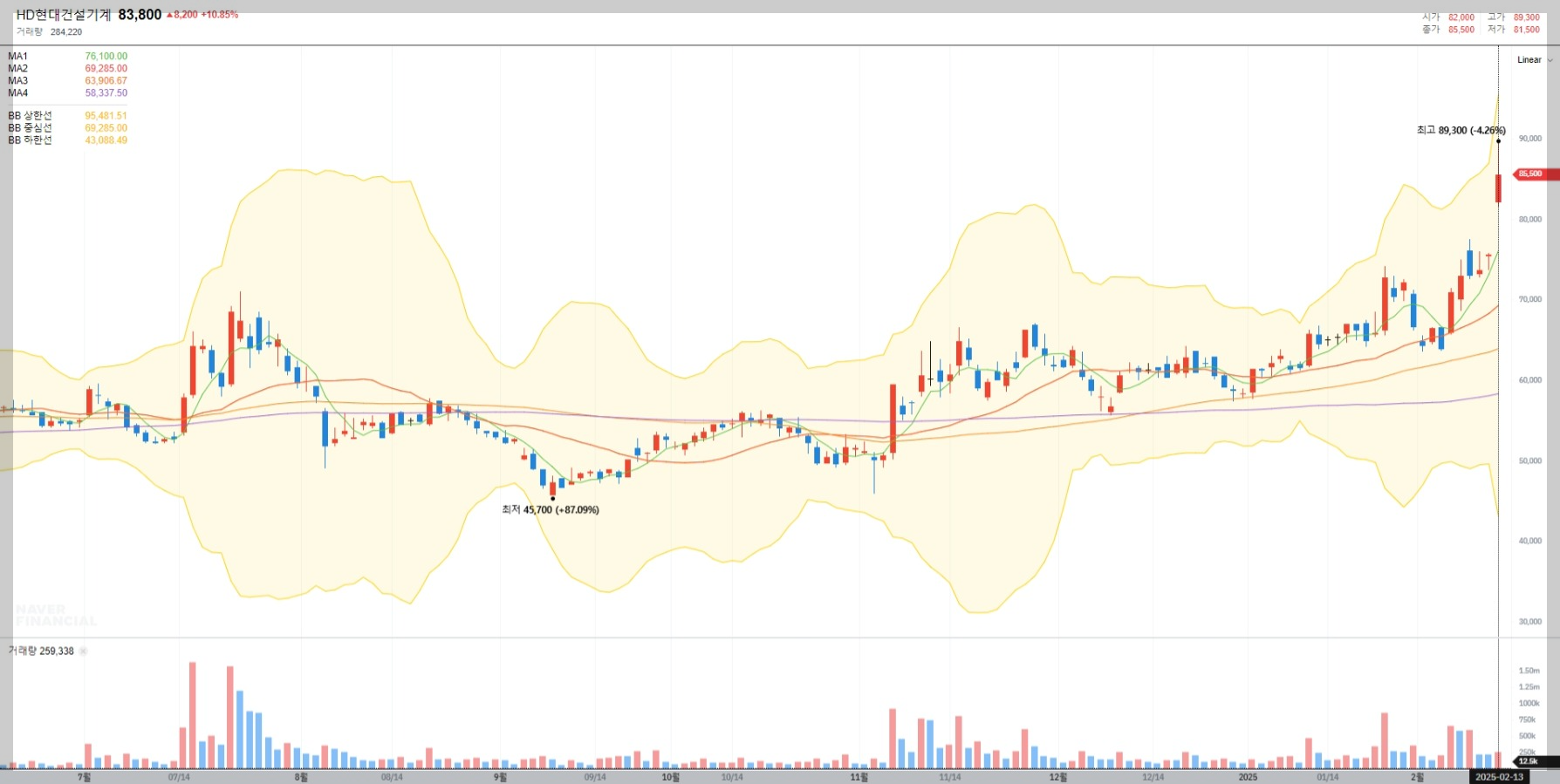Click the 90,000 price axis label
This screenshot has height=784, width=1560.
1530,139
